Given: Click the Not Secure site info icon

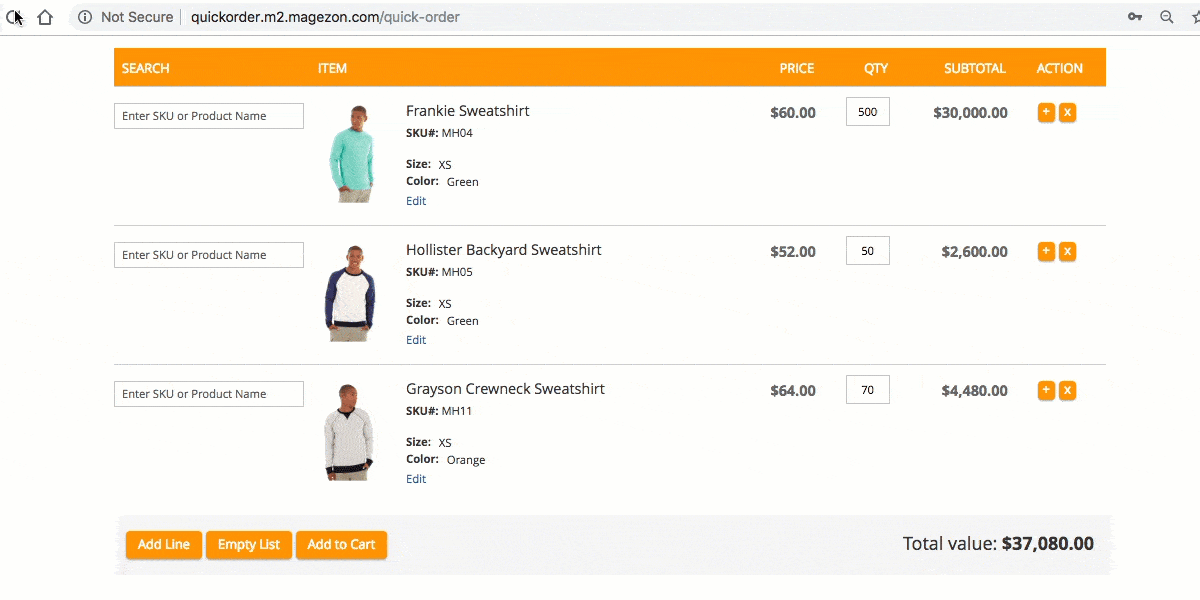Looking at the screenshot, I should (x=85, y=17).
